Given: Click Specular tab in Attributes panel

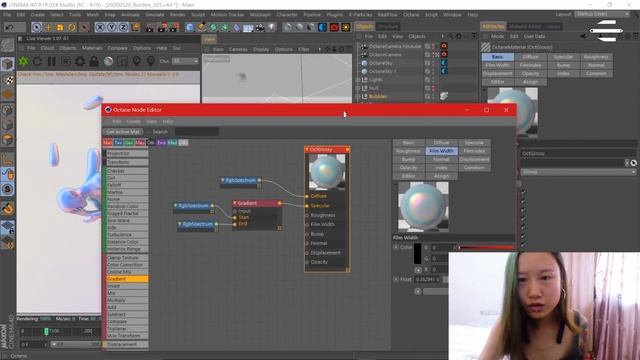Looking at the screenshot, I should coord(563,57).
